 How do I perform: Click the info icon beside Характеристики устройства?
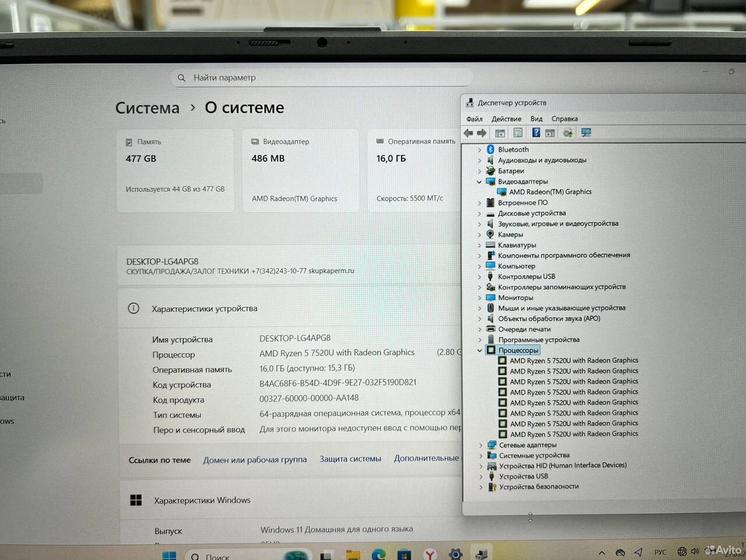point(134,308)
